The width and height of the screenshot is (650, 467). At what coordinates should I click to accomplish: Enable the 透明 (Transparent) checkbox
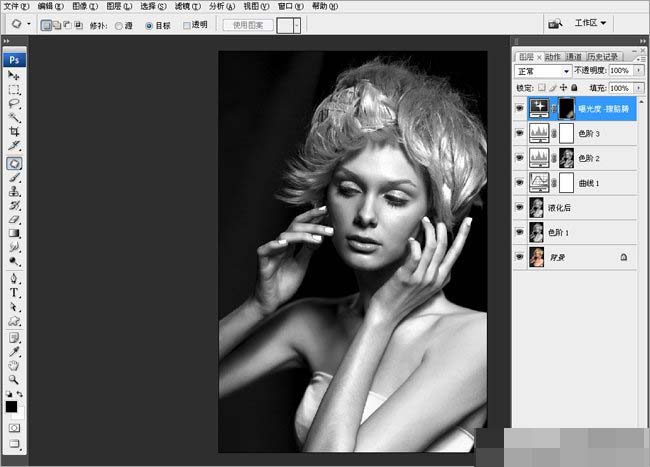point(187,24)
